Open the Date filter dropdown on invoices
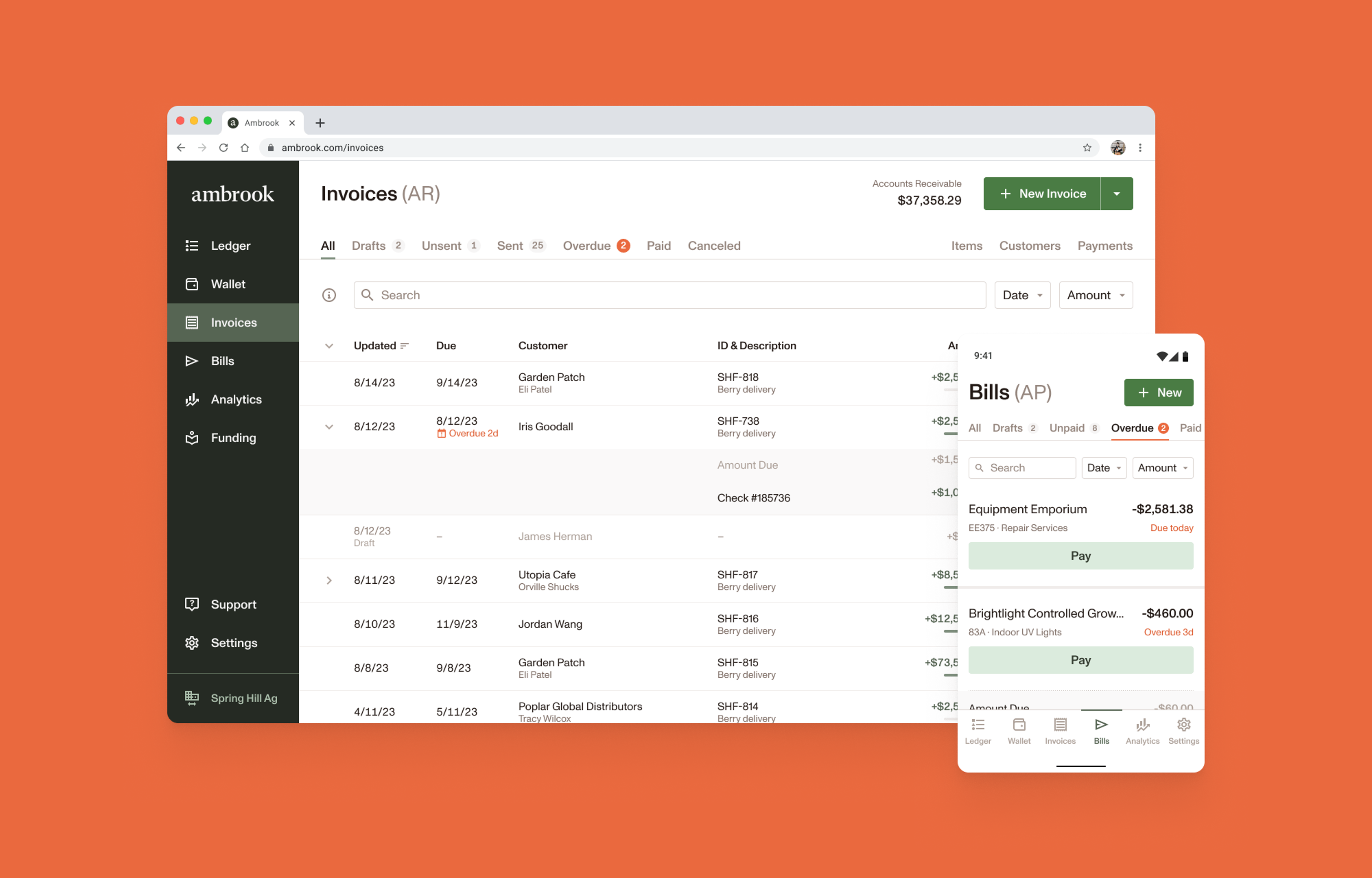This screenshot has height=878, width=1372. click(1022, 295)
